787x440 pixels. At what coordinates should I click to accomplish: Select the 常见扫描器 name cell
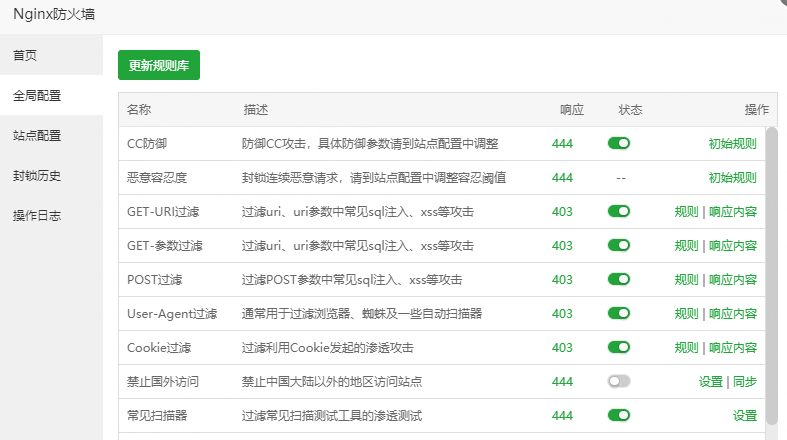point(157,416)
